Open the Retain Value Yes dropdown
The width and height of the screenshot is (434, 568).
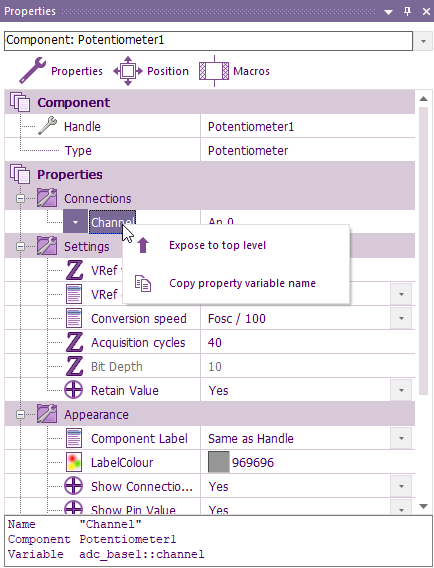pyautogui.click(x=401, y=390)
